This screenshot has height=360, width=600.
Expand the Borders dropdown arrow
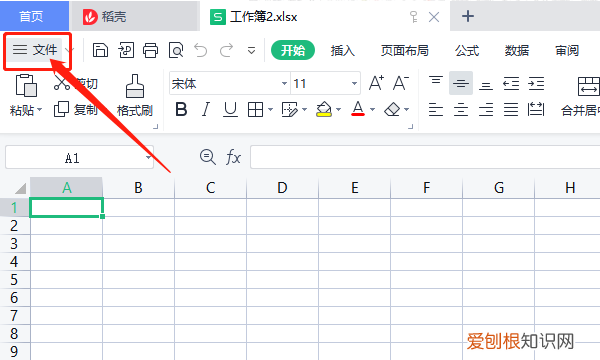tap(271, 110)
